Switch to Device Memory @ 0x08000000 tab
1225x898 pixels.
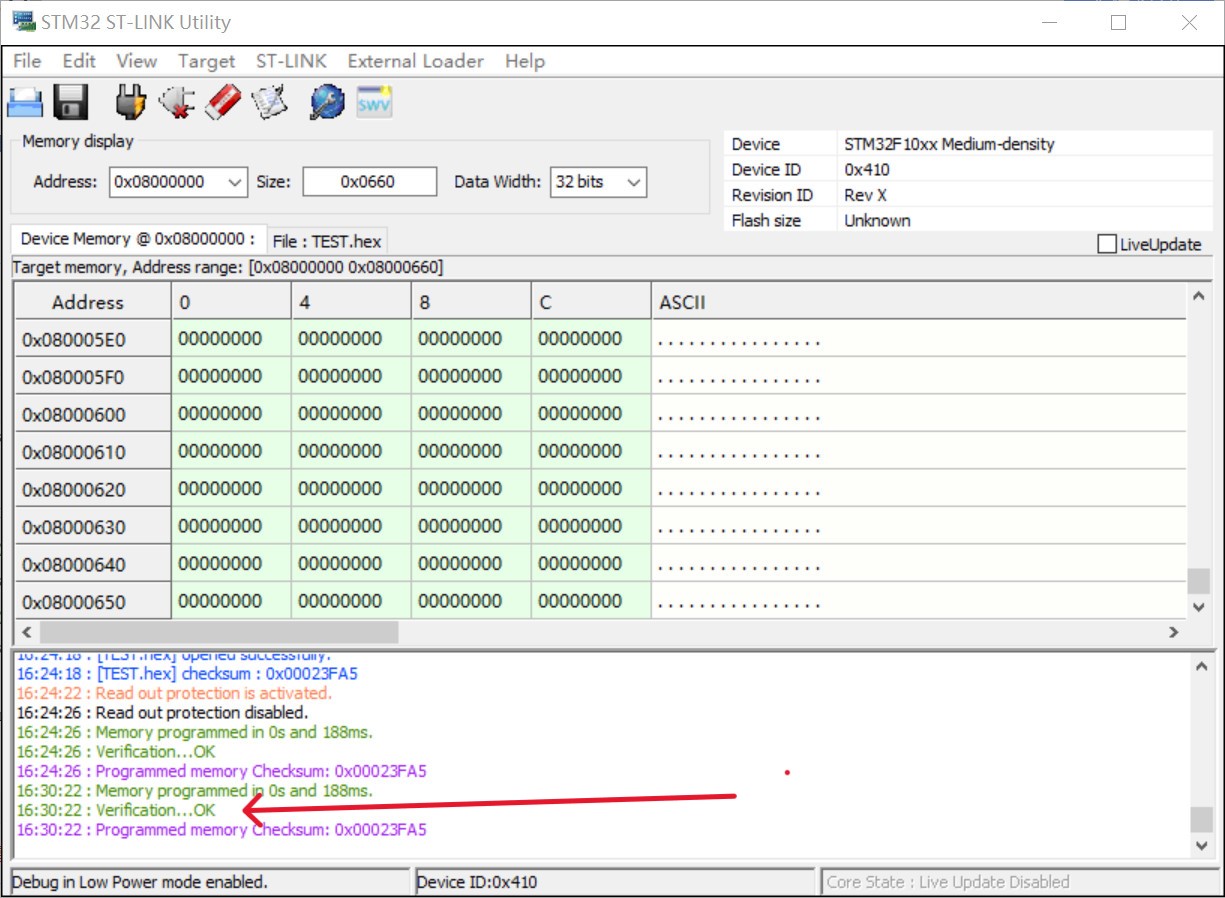click(138, 239)
